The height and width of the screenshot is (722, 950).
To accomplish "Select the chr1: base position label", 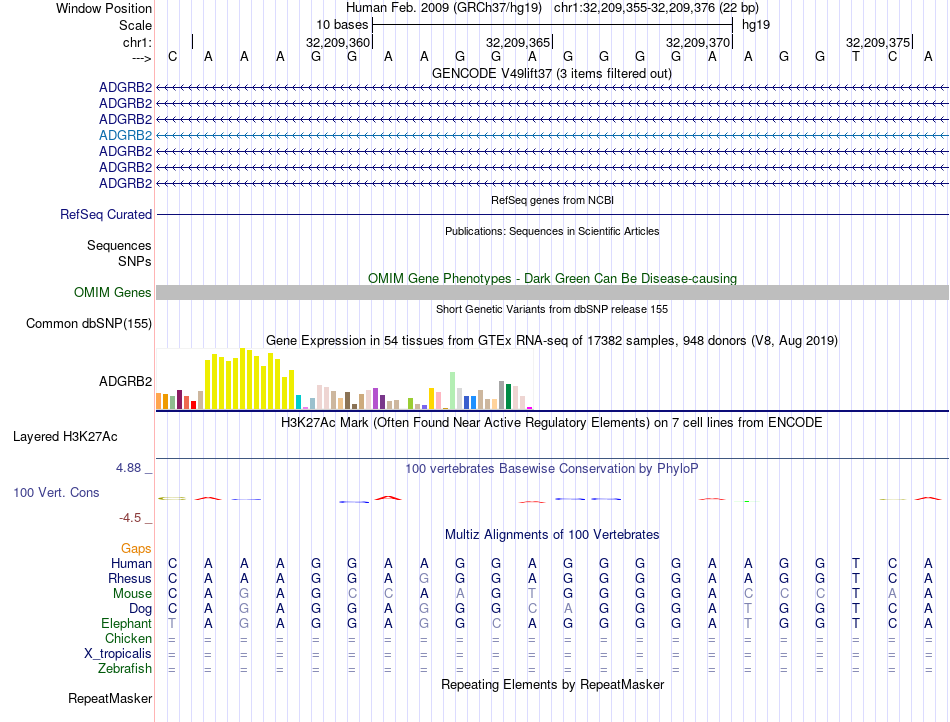I will (x=137, y=42).
